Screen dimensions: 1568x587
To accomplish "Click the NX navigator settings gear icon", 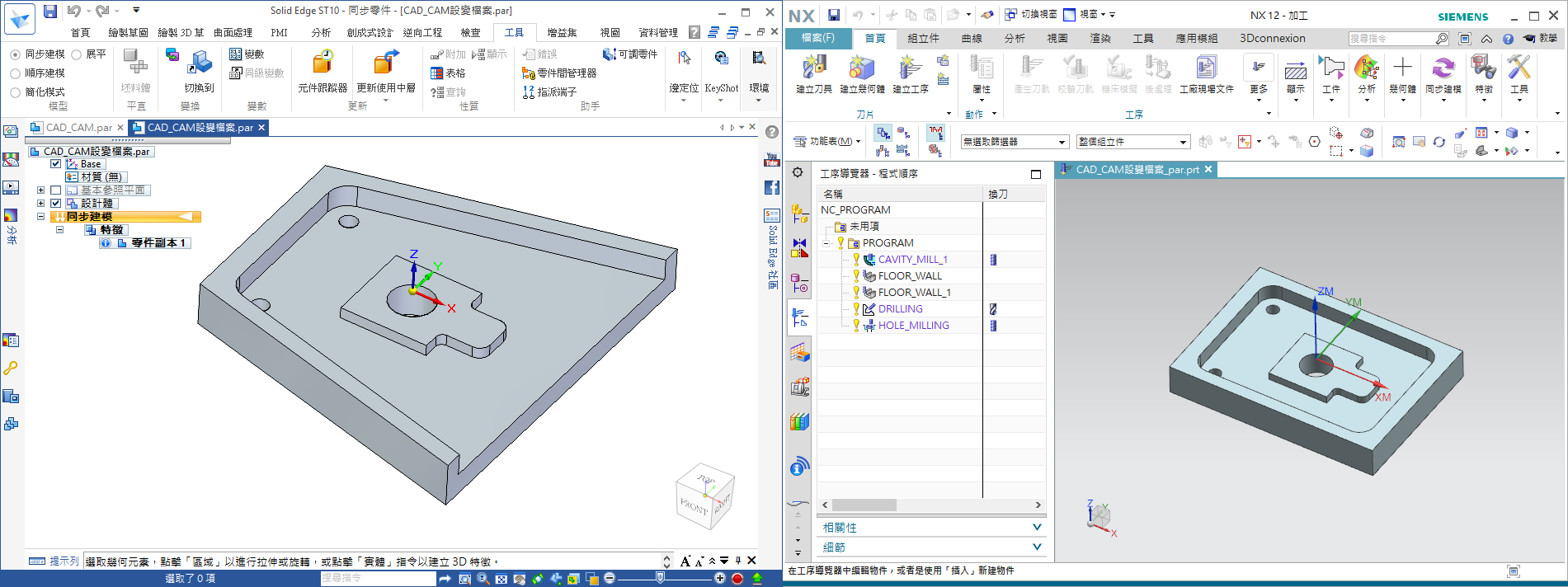I will click(x=798, y=172).
